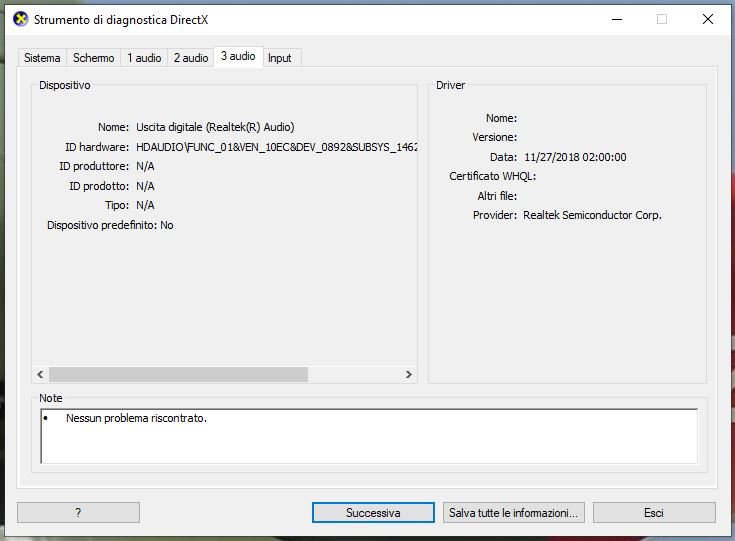Click the hardware ID value HDAUDIO\FUNC_01

[277, 147]
